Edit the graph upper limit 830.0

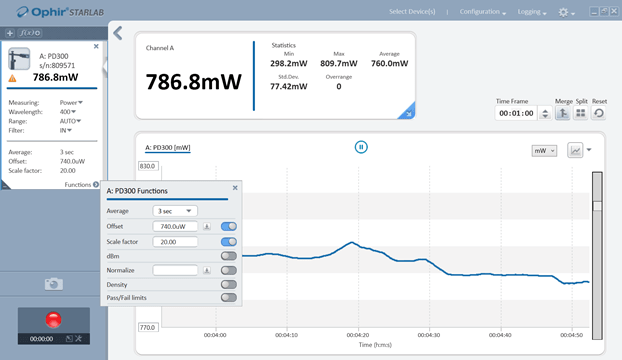[x=148, y=166]
